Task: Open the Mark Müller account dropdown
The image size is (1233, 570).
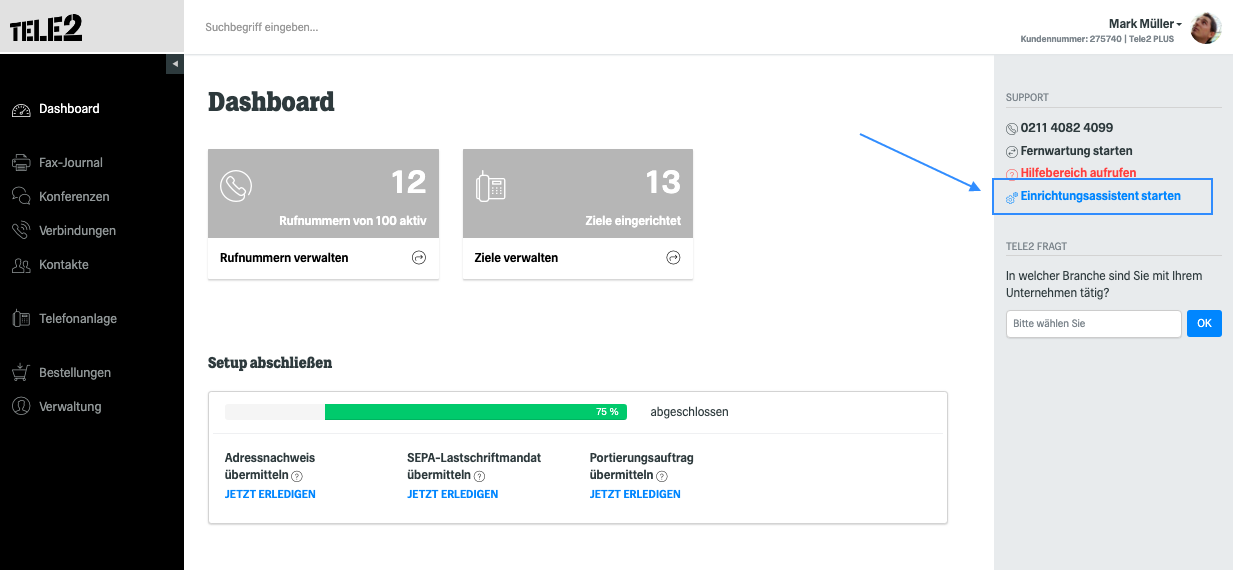Action: [x=1145, y=24]
